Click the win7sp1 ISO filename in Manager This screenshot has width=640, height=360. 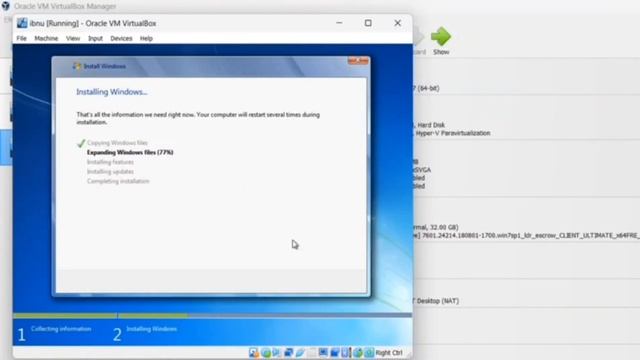coord(531,236)
